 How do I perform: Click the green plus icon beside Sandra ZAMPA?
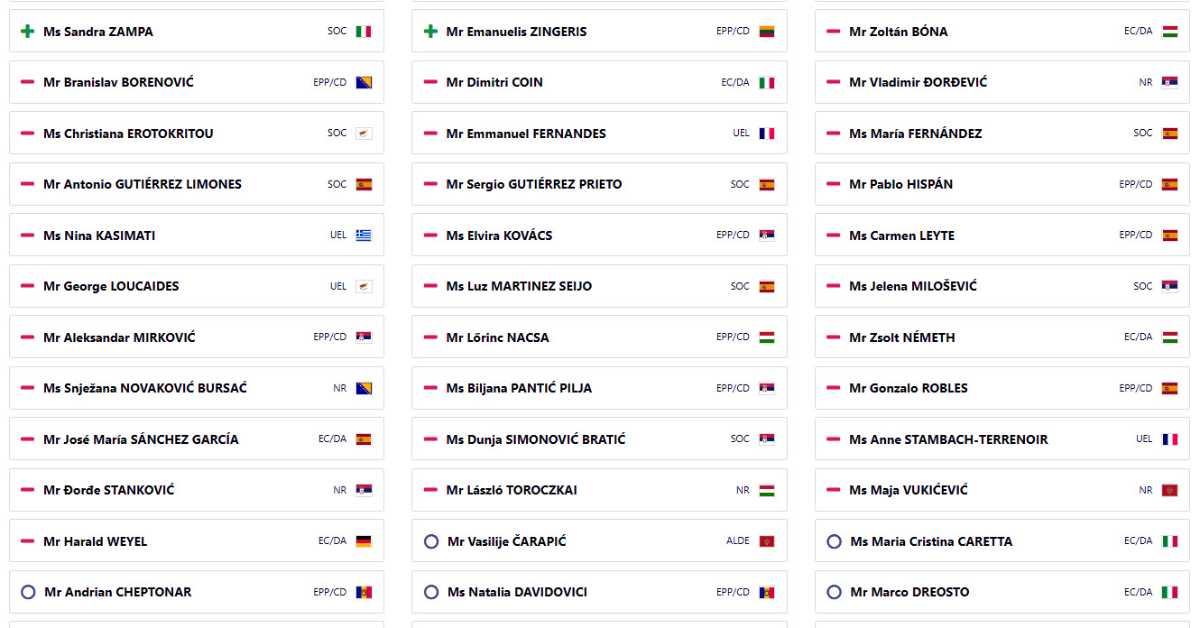click(x=28, y=32)
